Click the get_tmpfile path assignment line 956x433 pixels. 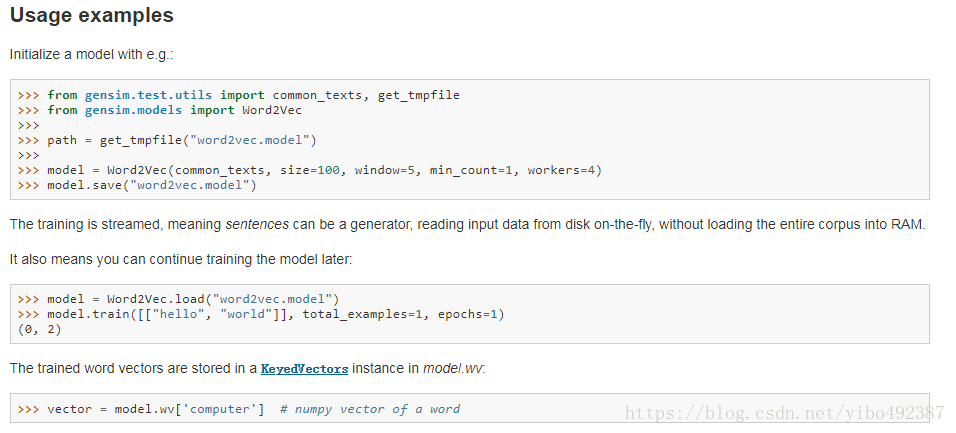(167, 140)
